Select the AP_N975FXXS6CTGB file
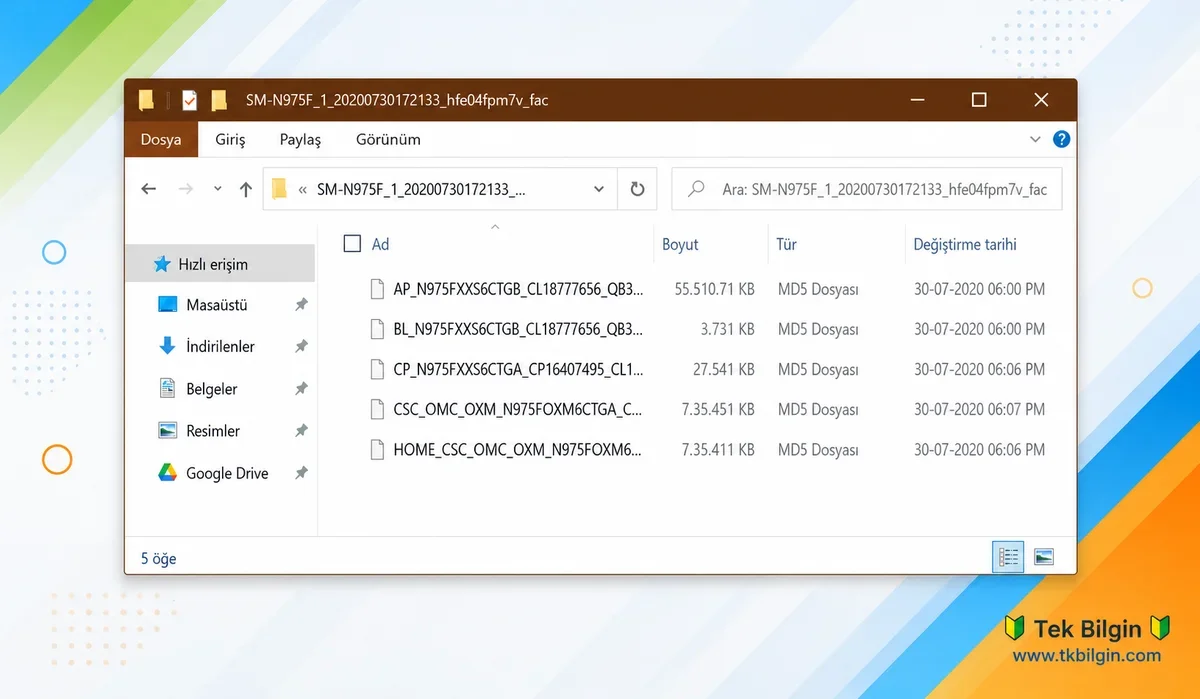Image resolution: width=1200 pixels, height=699 pixels. pos(519,289)
